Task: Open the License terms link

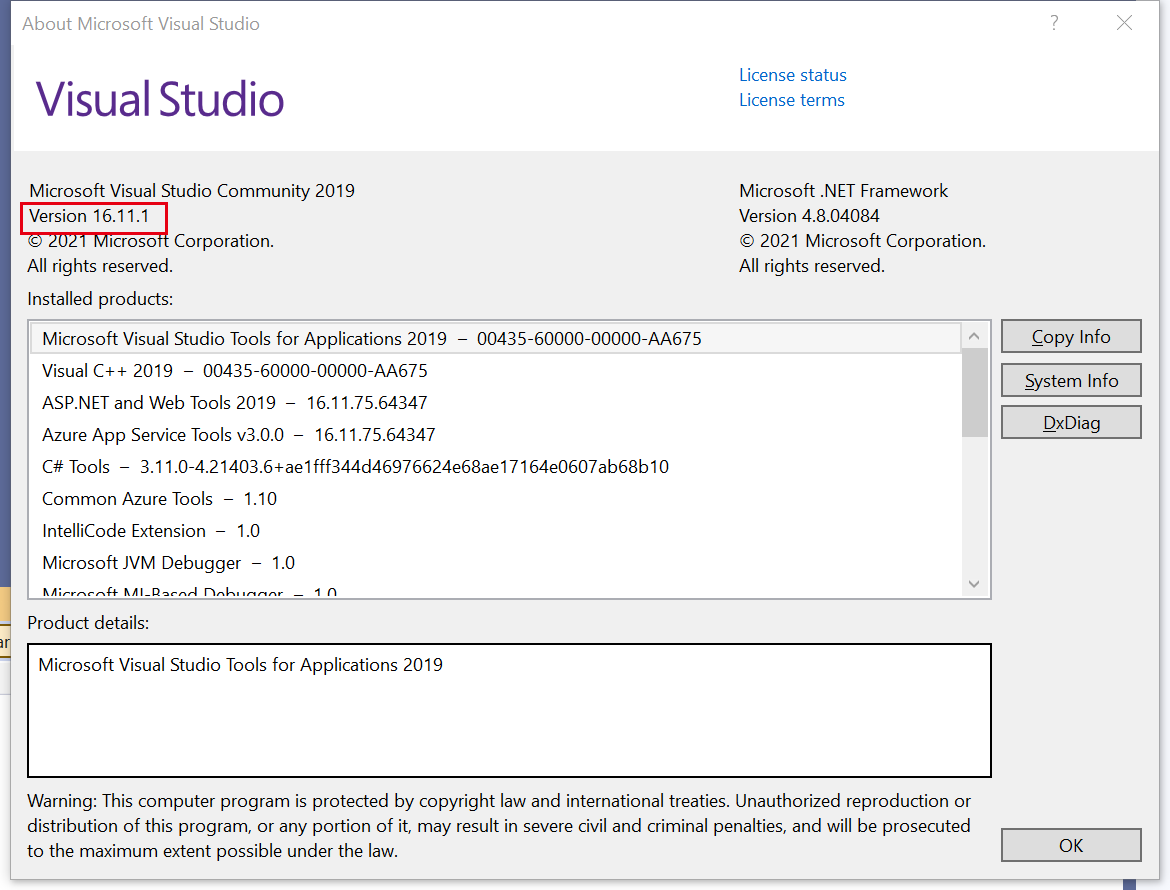Action: click(x=792, y=100)
